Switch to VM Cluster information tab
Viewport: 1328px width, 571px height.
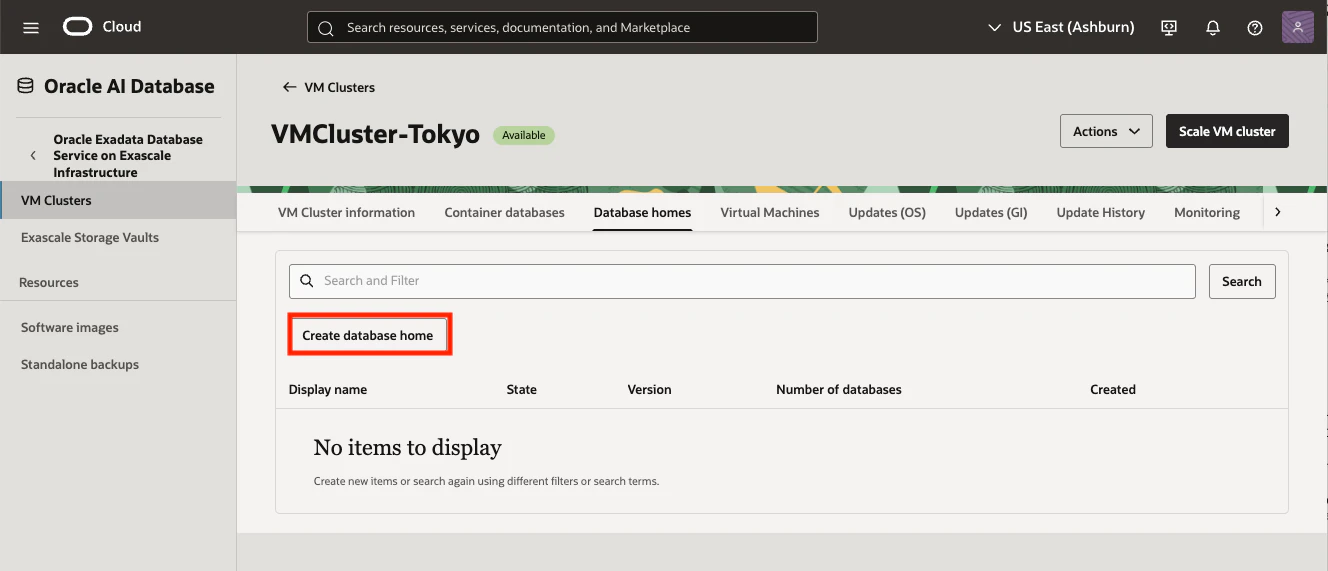pos(346,212)
